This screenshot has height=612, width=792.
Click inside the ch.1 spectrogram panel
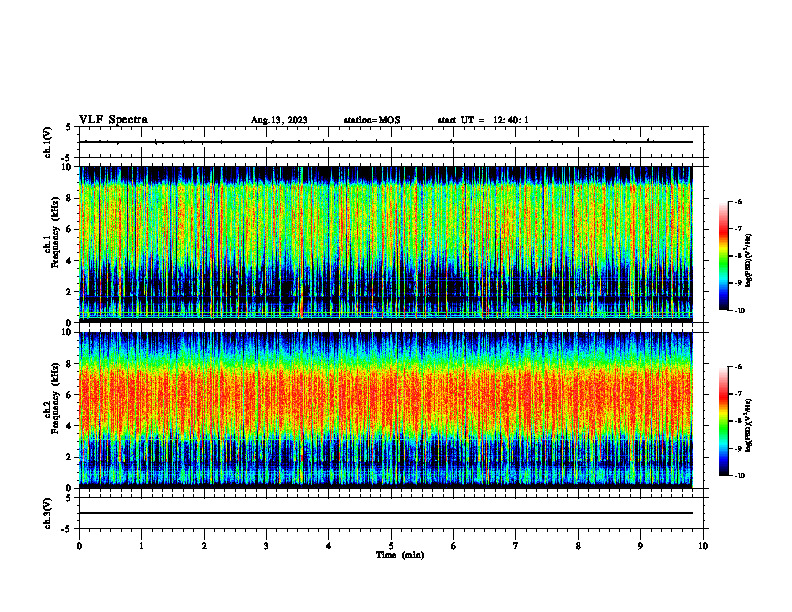pos(386,244)
